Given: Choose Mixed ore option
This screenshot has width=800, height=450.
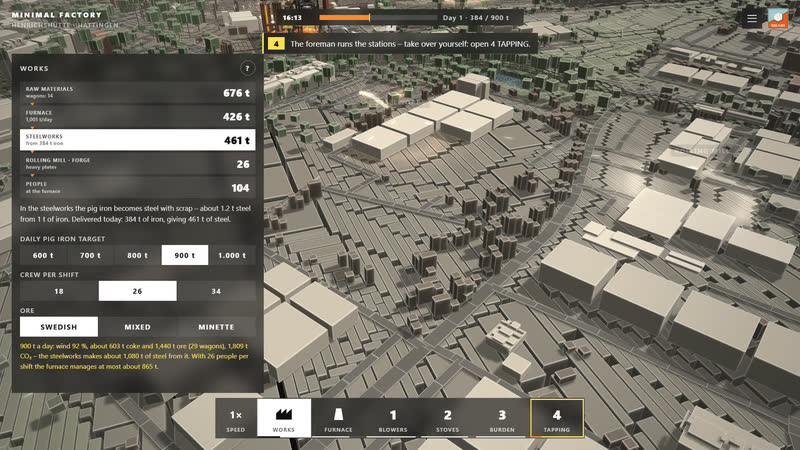Looking at the screenshot, I should click(138, 327).
